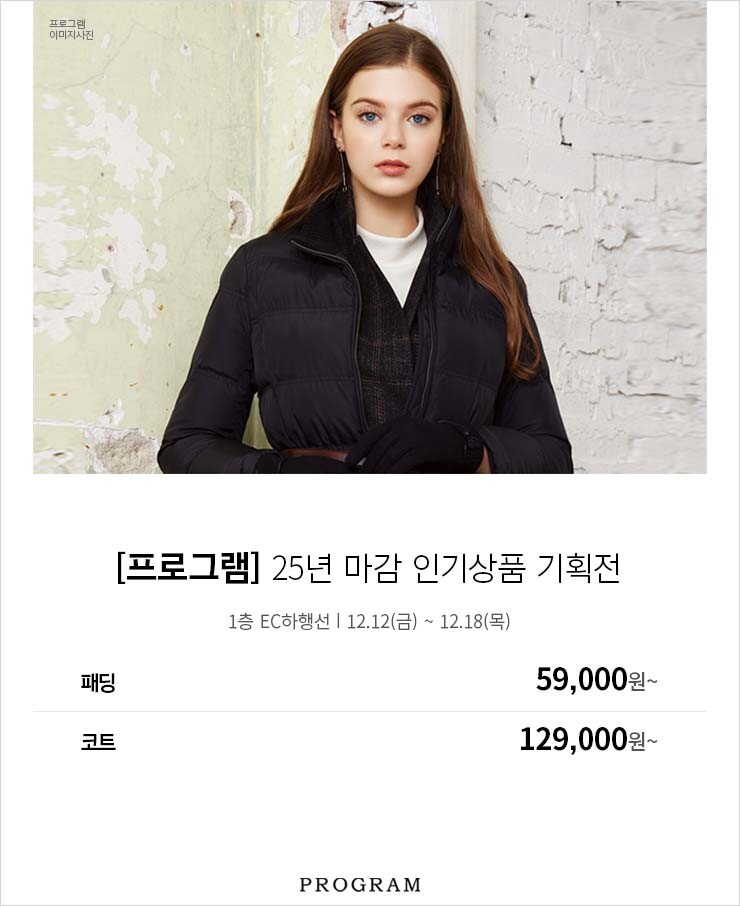Click the 59,000원~ padding price
740x906 pixels.
pyautogui.click(x=597, y=680)
